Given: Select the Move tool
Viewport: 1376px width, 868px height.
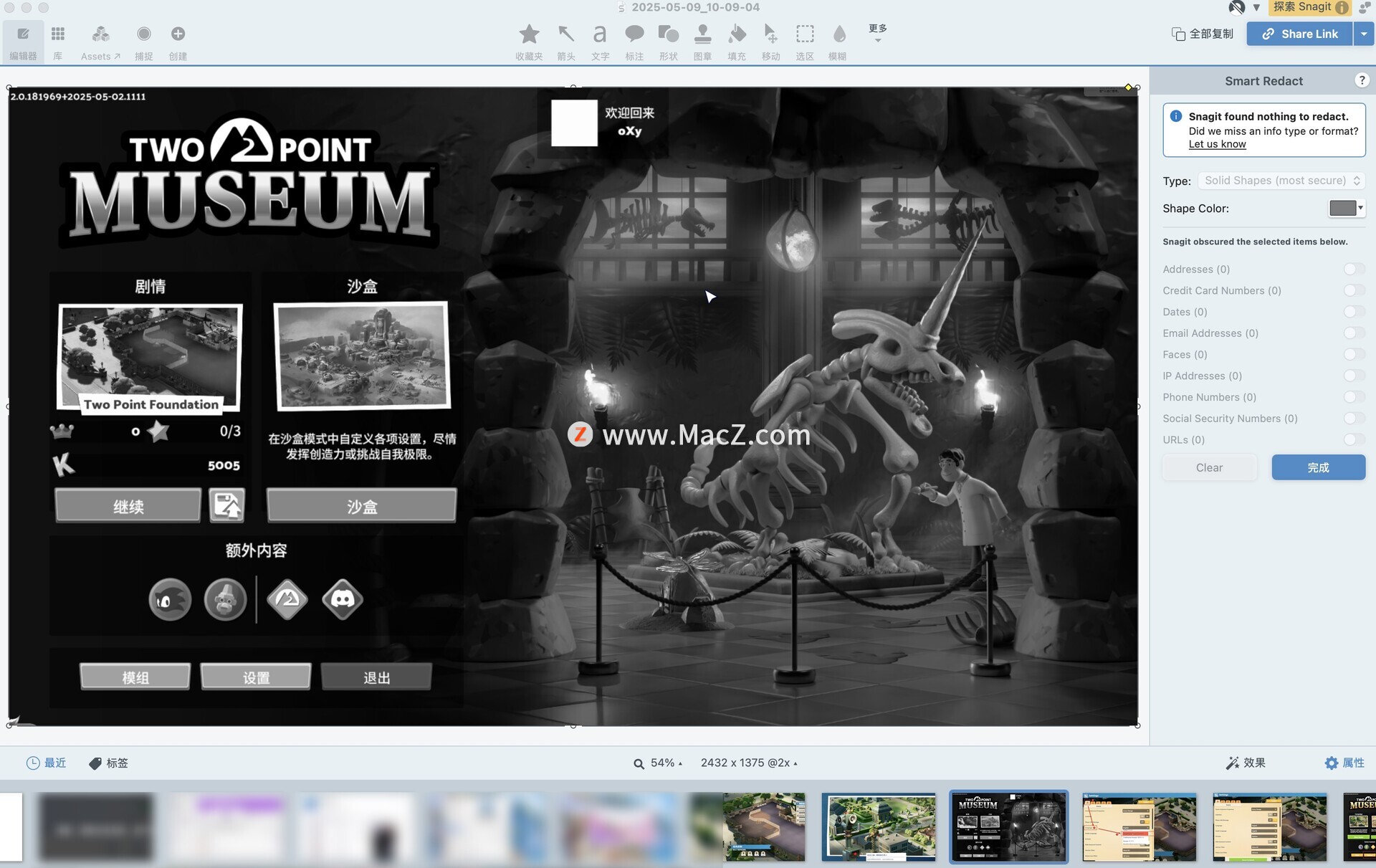Looking at the screenshot, I should (770, 42).
